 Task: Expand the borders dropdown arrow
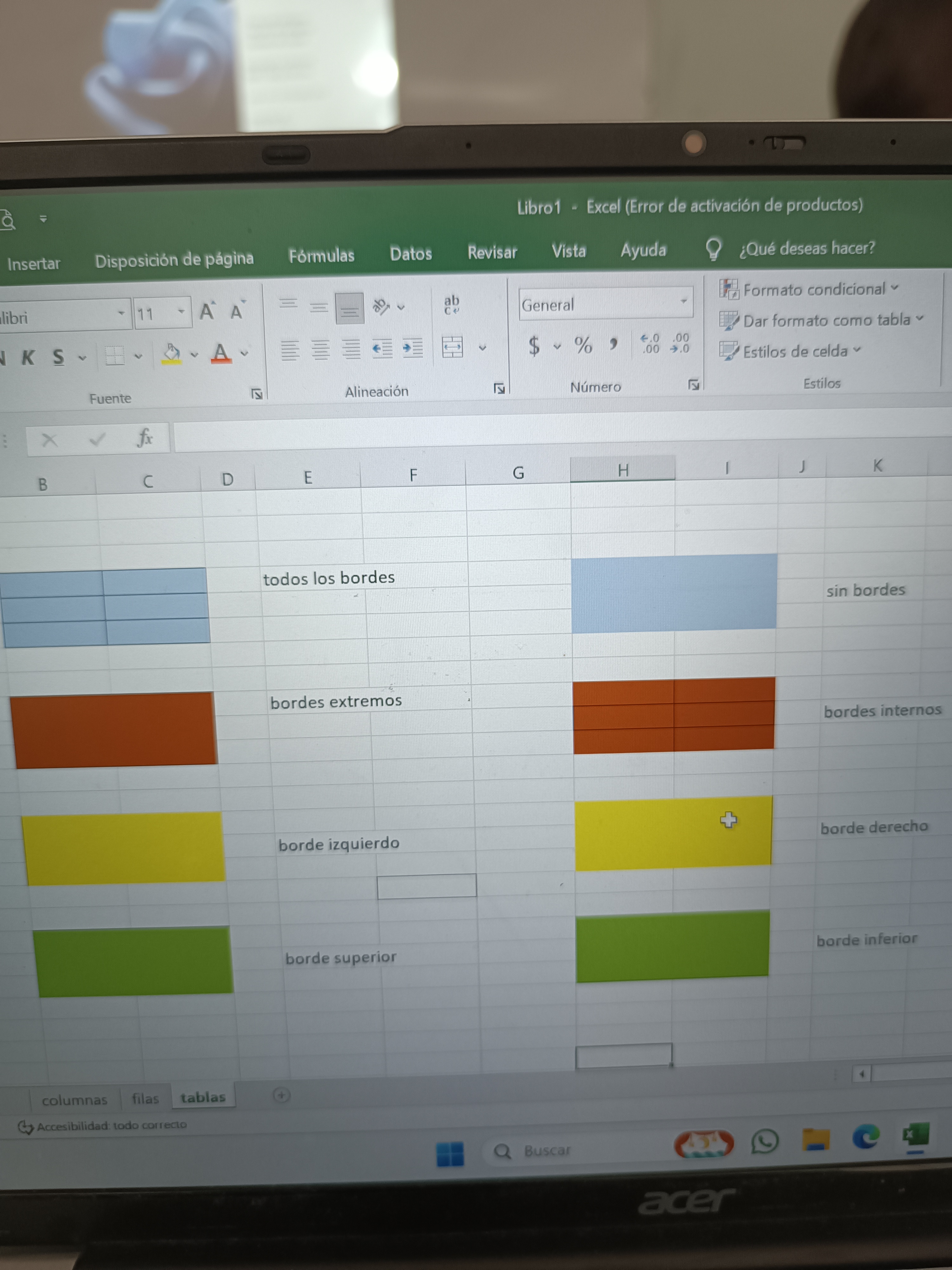(138, 357)
